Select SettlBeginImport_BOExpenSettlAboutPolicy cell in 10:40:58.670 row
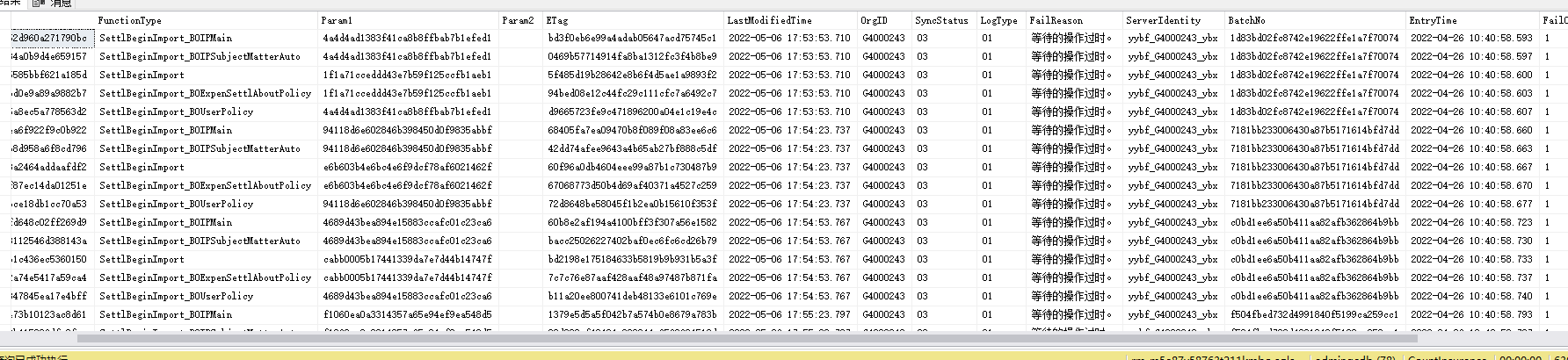The width and height of the screenshot is (1568, 360). click(206, 186)
